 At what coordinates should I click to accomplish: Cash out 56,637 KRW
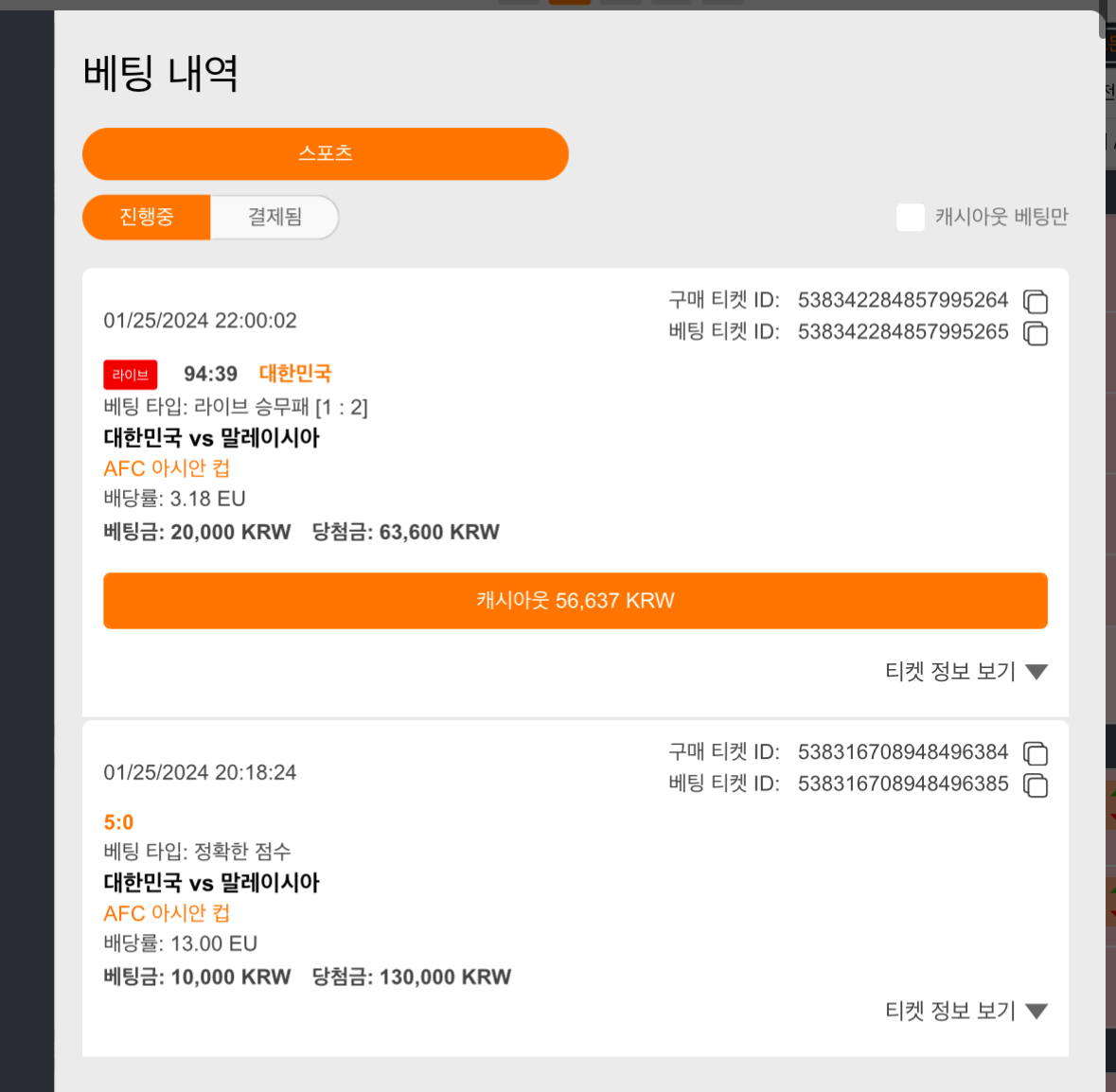tap(576, 601)
